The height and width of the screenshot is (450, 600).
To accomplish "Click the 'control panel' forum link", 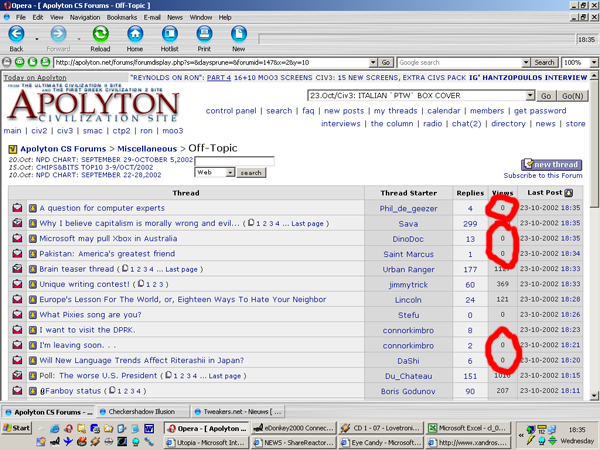I will pos(233,111).
